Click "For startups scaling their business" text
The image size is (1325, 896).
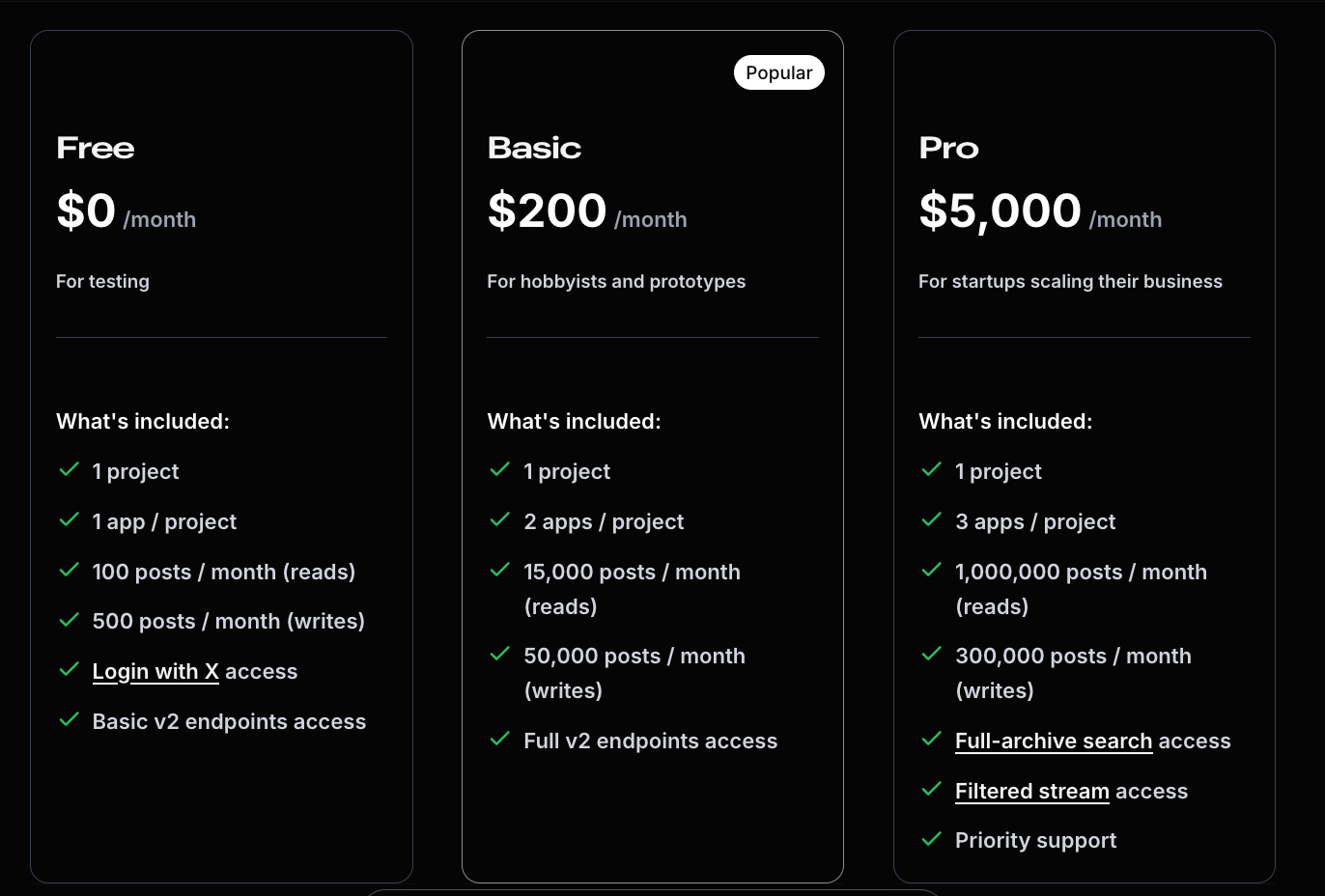coord(1069,281)
